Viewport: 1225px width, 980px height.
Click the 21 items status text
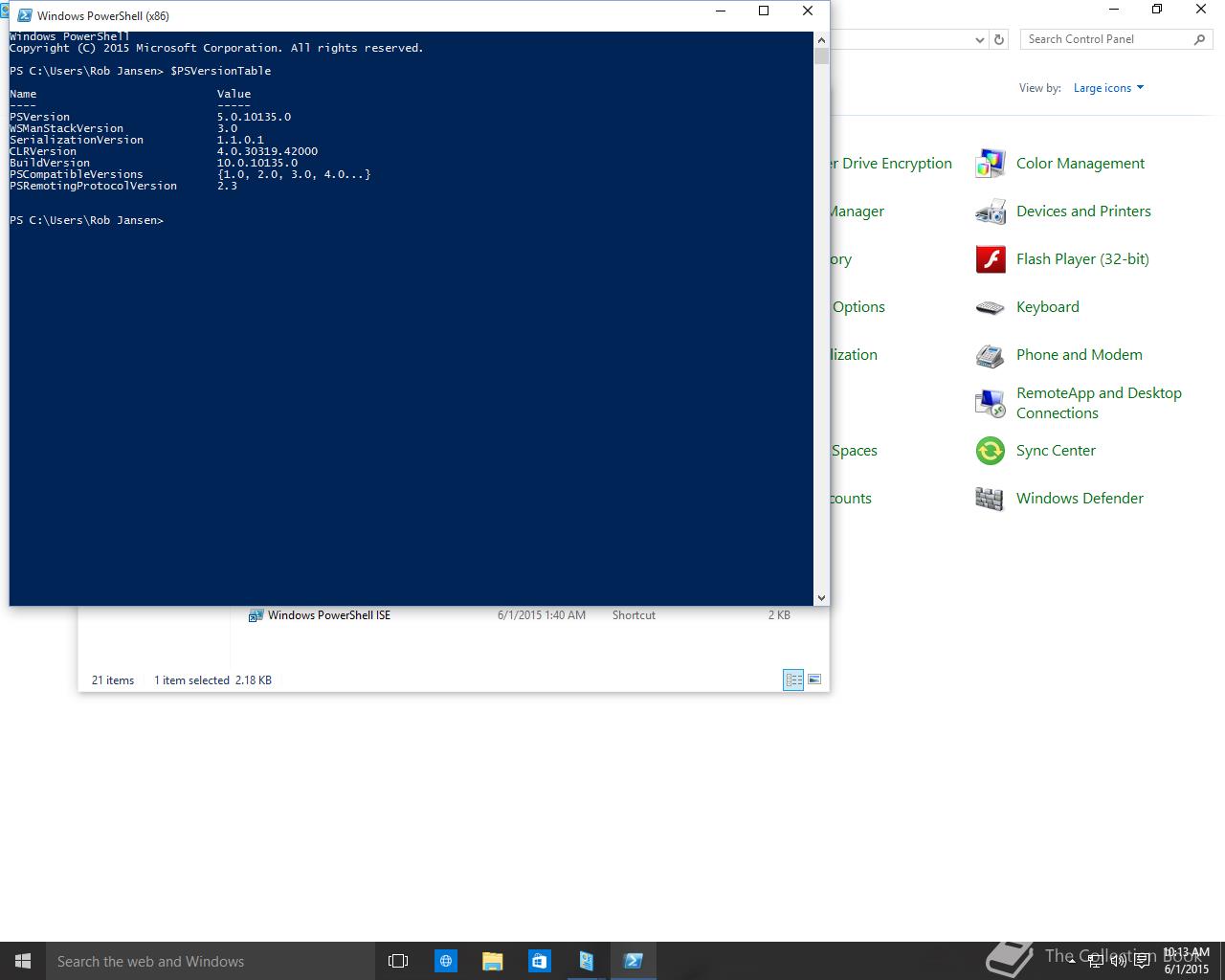coord(113,680)
